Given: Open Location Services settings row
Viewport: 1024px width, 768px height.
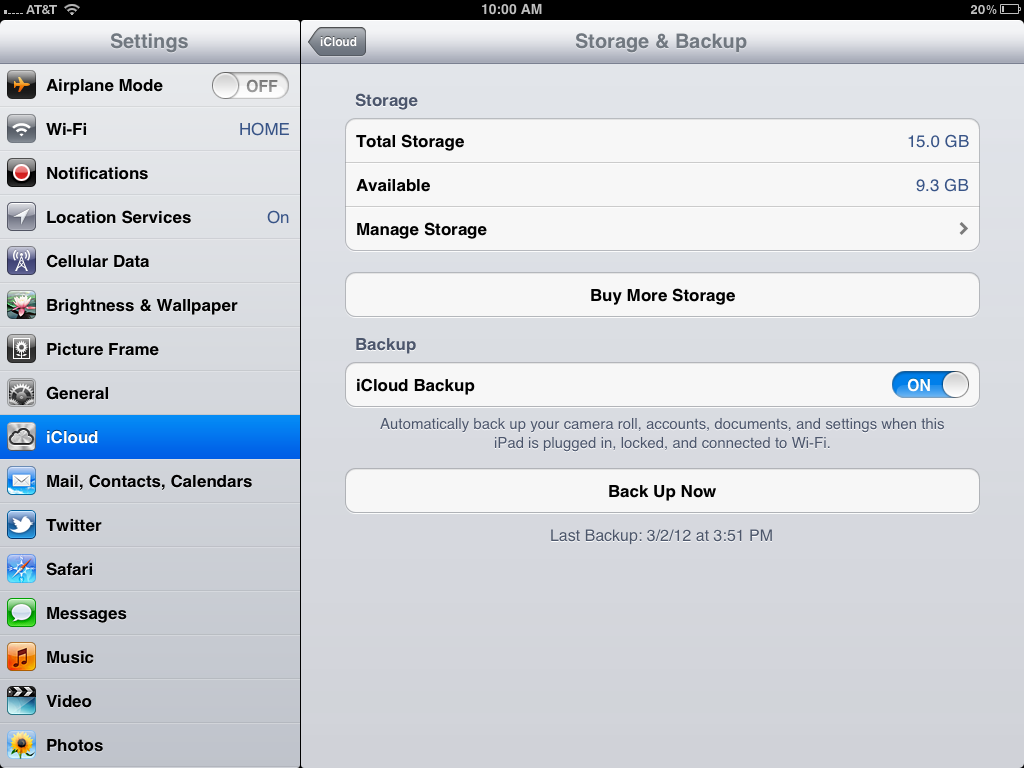Looking at the screenshot, I should [x=150, y=217].
